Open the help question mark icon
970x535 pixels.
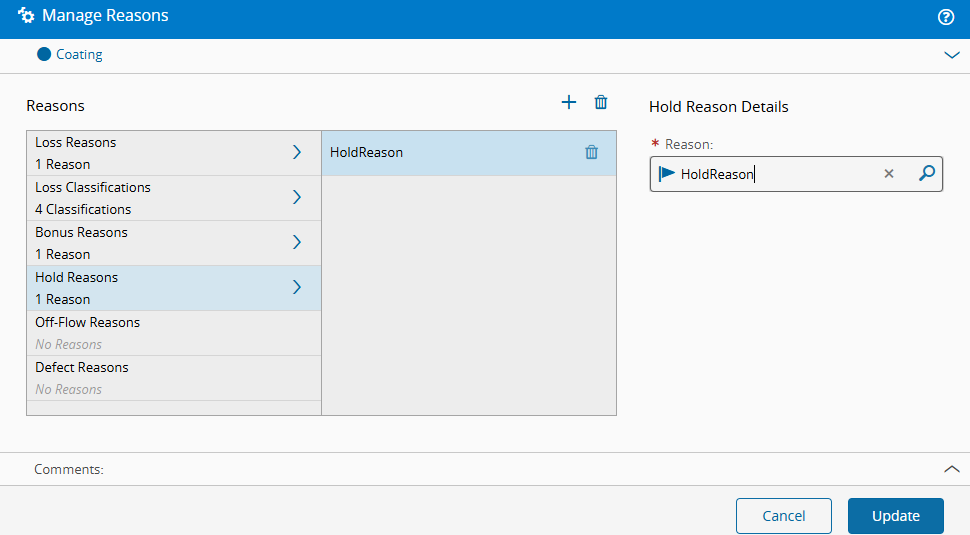coord(945,17)
